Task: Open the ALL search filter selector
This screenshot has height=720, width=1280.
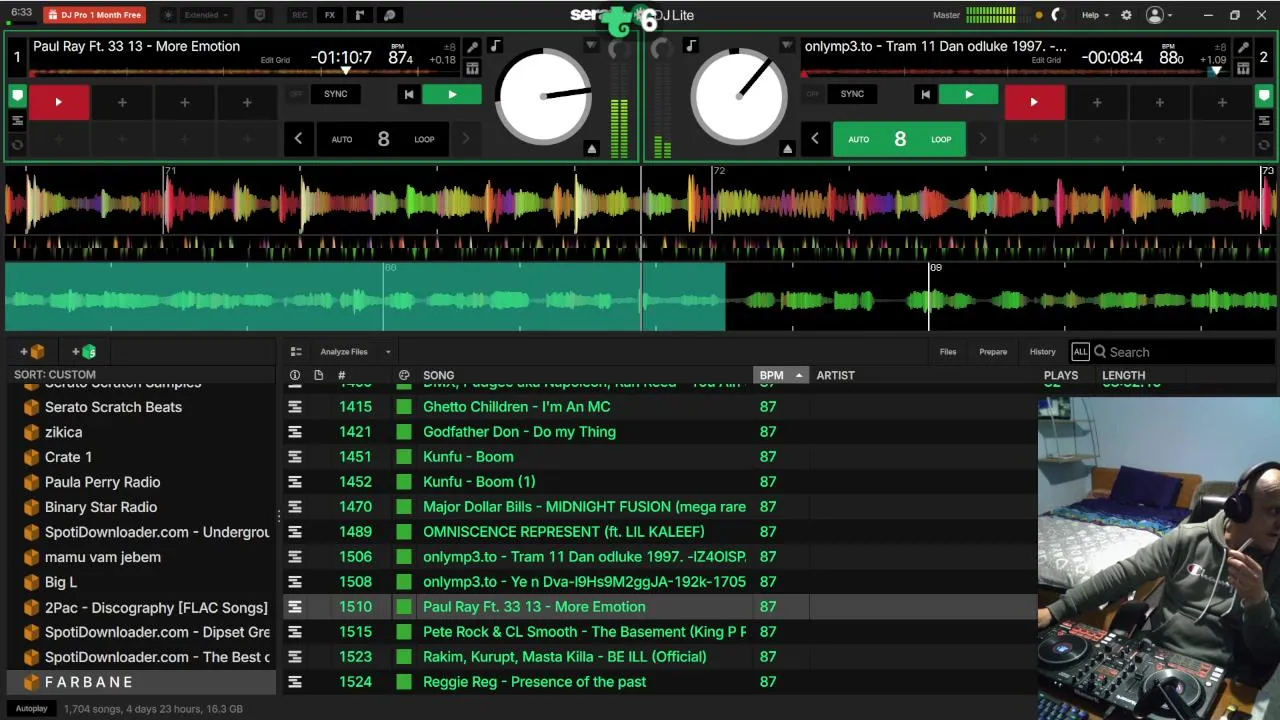Action: tap(1080, 352)
